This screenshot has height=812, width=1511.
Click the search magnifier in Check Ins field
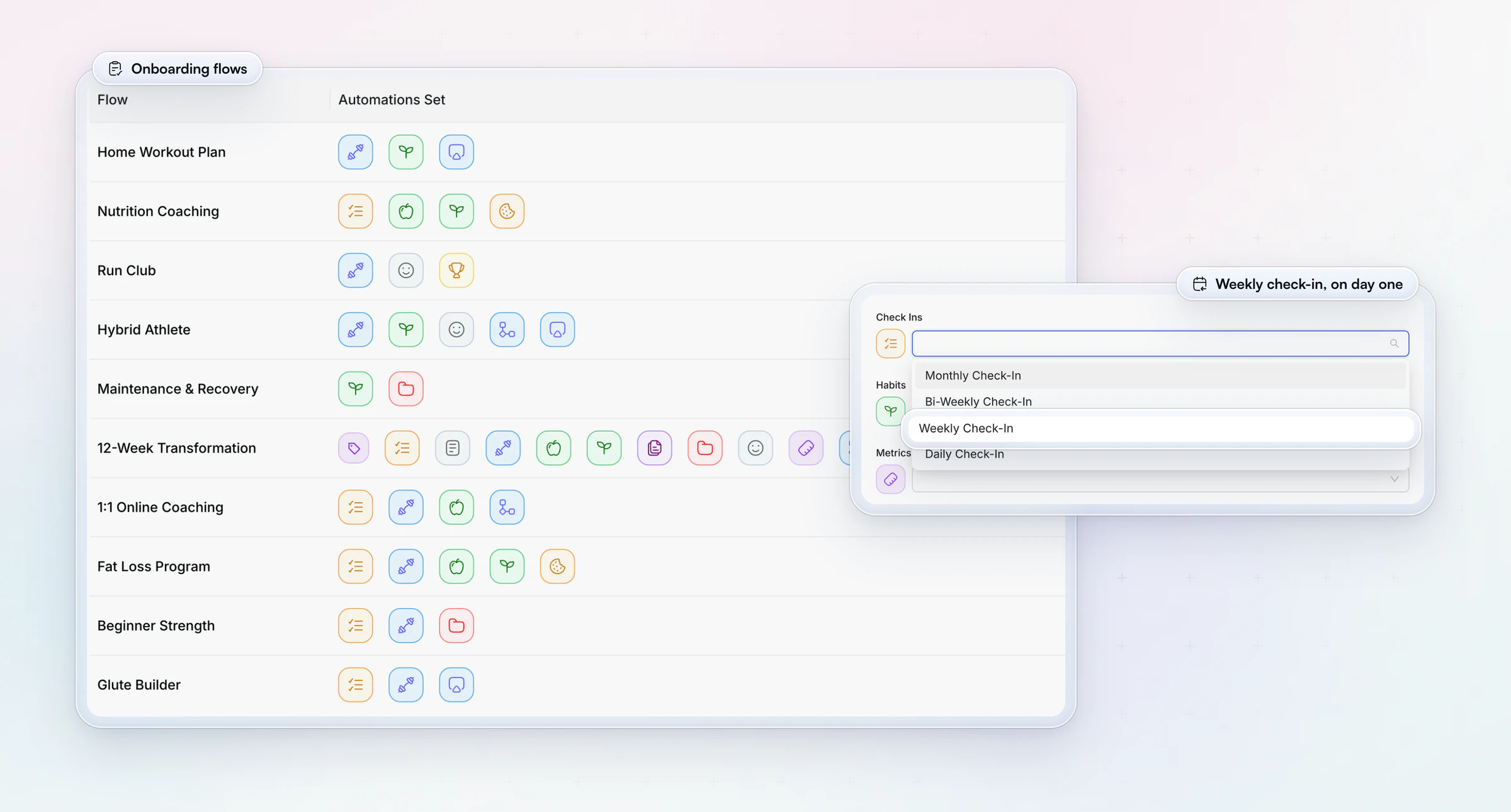coord(1394,343)
